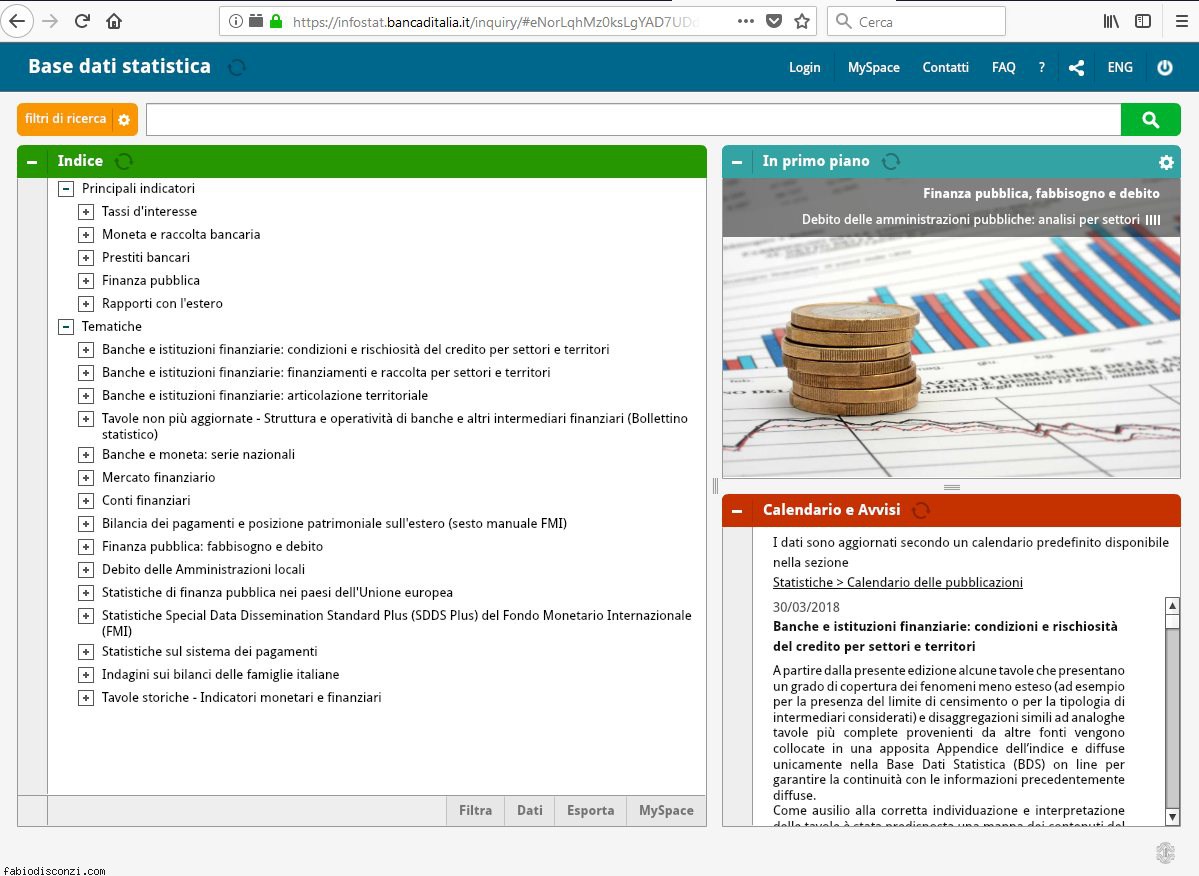The height and width of the screenshot is (876, 1199).
Task: Open the browser library icon
Action: point(1111,21)
